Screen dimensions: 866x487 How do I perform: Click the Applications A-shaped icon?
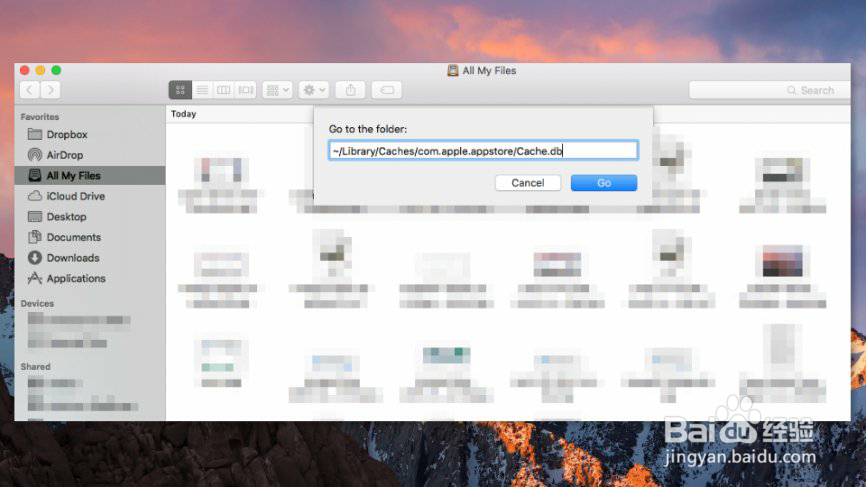click(x=35, y=278)
